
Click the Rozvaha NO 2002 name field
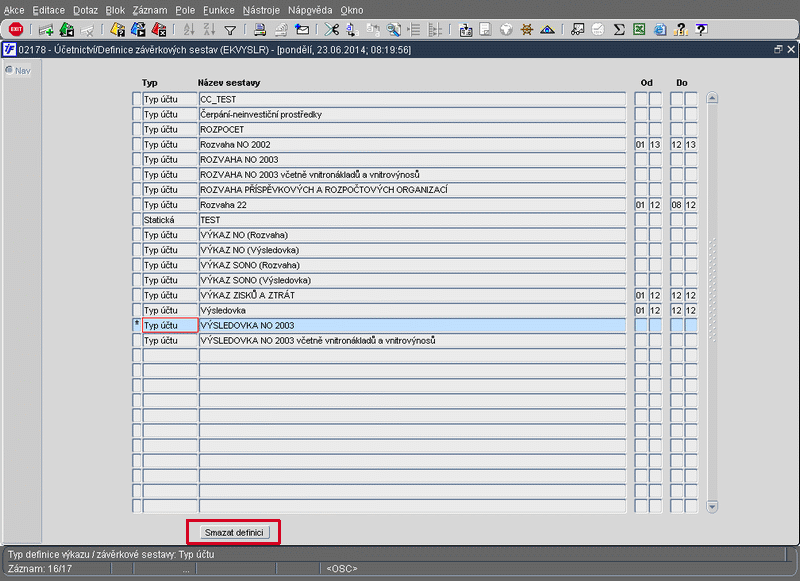coord(412,144)
